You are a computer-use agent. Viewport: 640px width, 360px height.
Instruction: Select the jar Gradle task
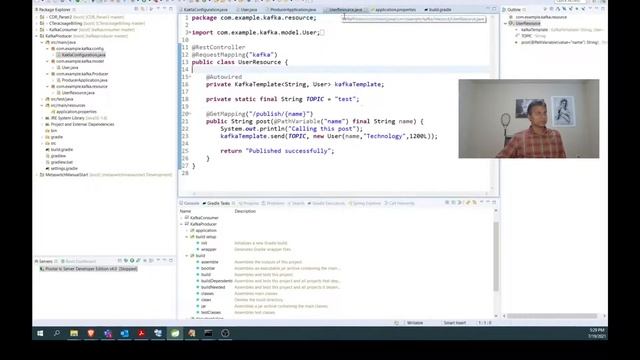point(203,306)
